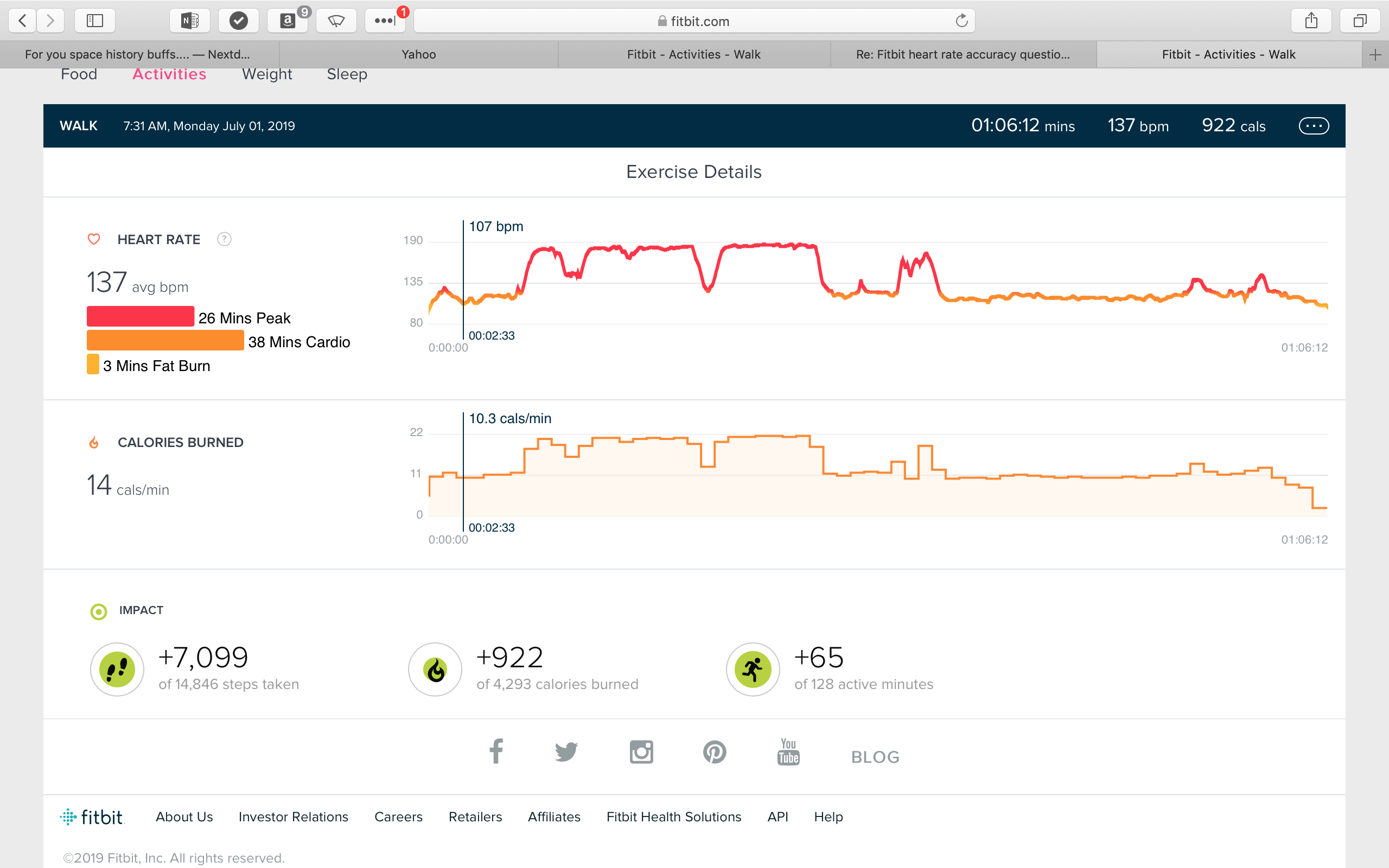1389x868 pixels.
Task: Add a new Safari tab
Action: (1375, 55)
